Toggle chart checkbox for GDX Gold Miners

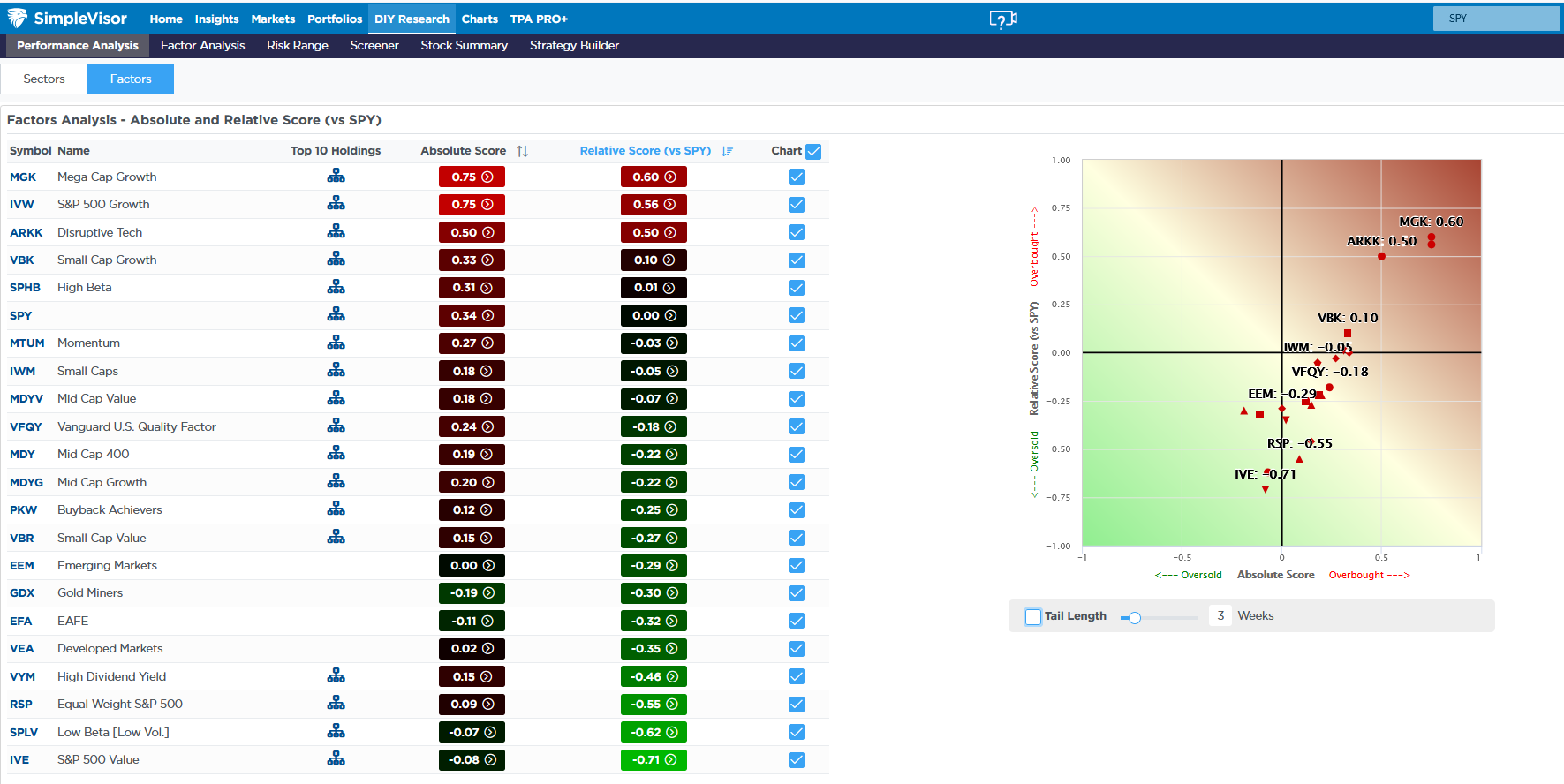click(x=797, y=593)
